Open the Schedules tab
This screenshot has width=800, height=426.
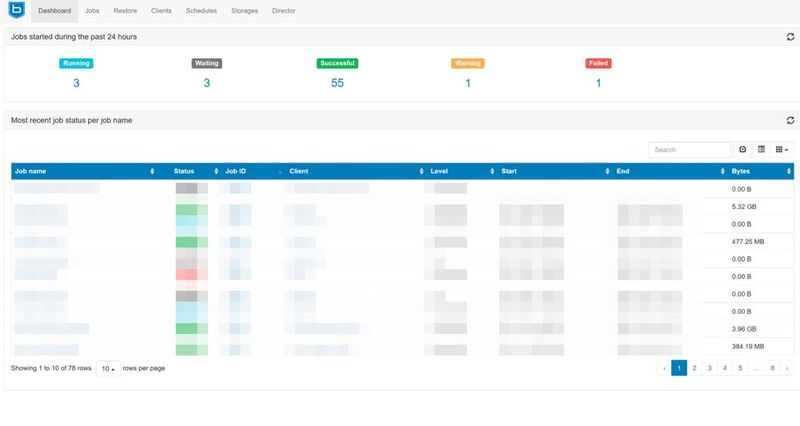(x=201, y=11)
